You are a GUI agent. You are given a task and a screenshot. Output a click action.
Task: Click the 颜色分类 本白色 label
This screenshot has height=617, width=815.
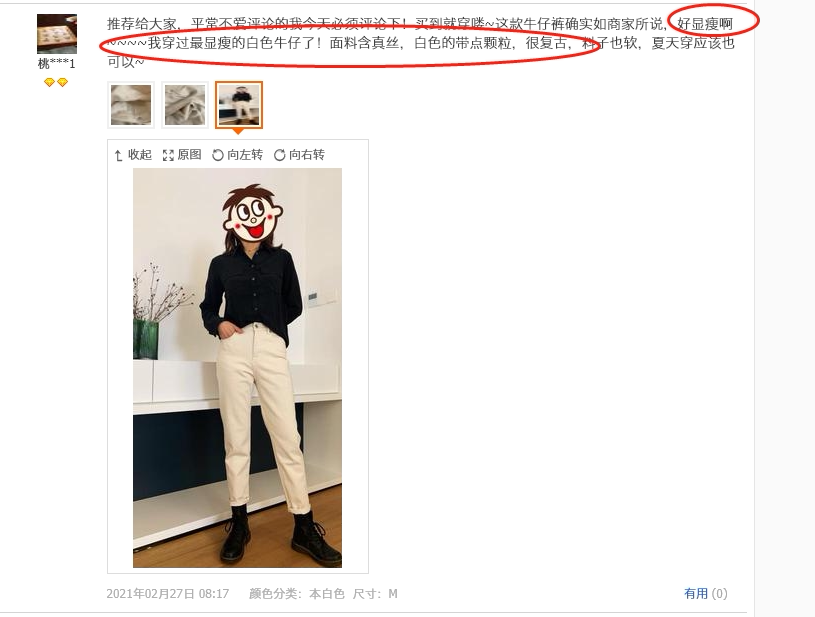[x=297, y=594]
